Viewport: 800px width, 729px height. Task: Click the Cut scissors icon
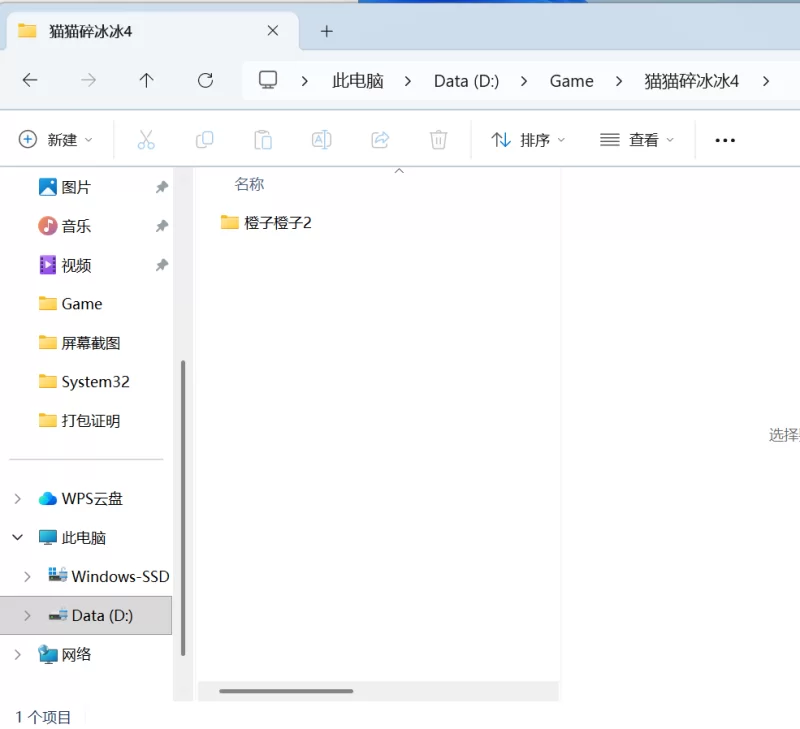[146, 140]
